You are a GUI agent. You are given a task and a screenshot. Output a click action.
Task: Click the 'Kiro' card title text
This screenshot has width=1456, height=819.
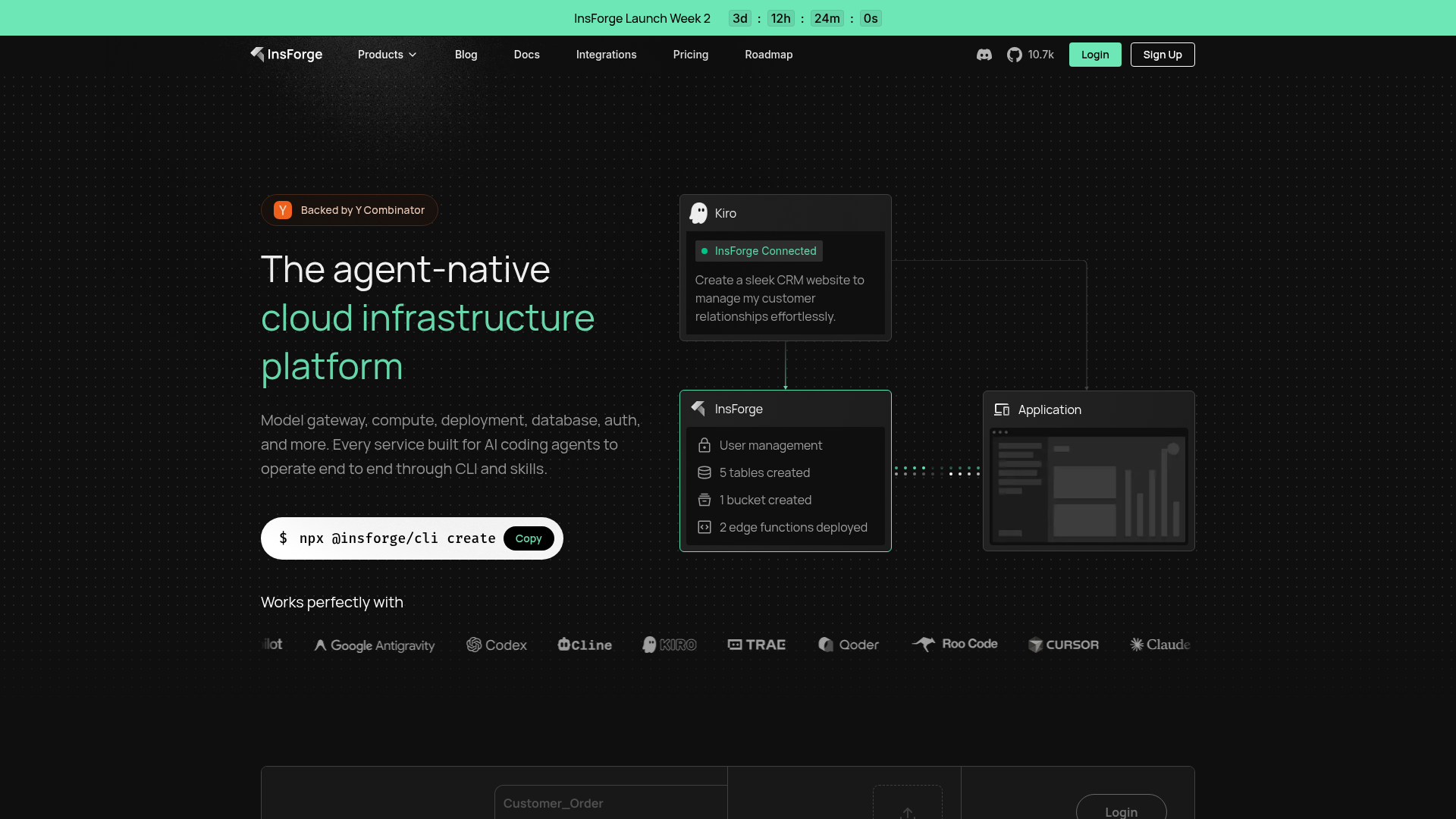point(726,213)
